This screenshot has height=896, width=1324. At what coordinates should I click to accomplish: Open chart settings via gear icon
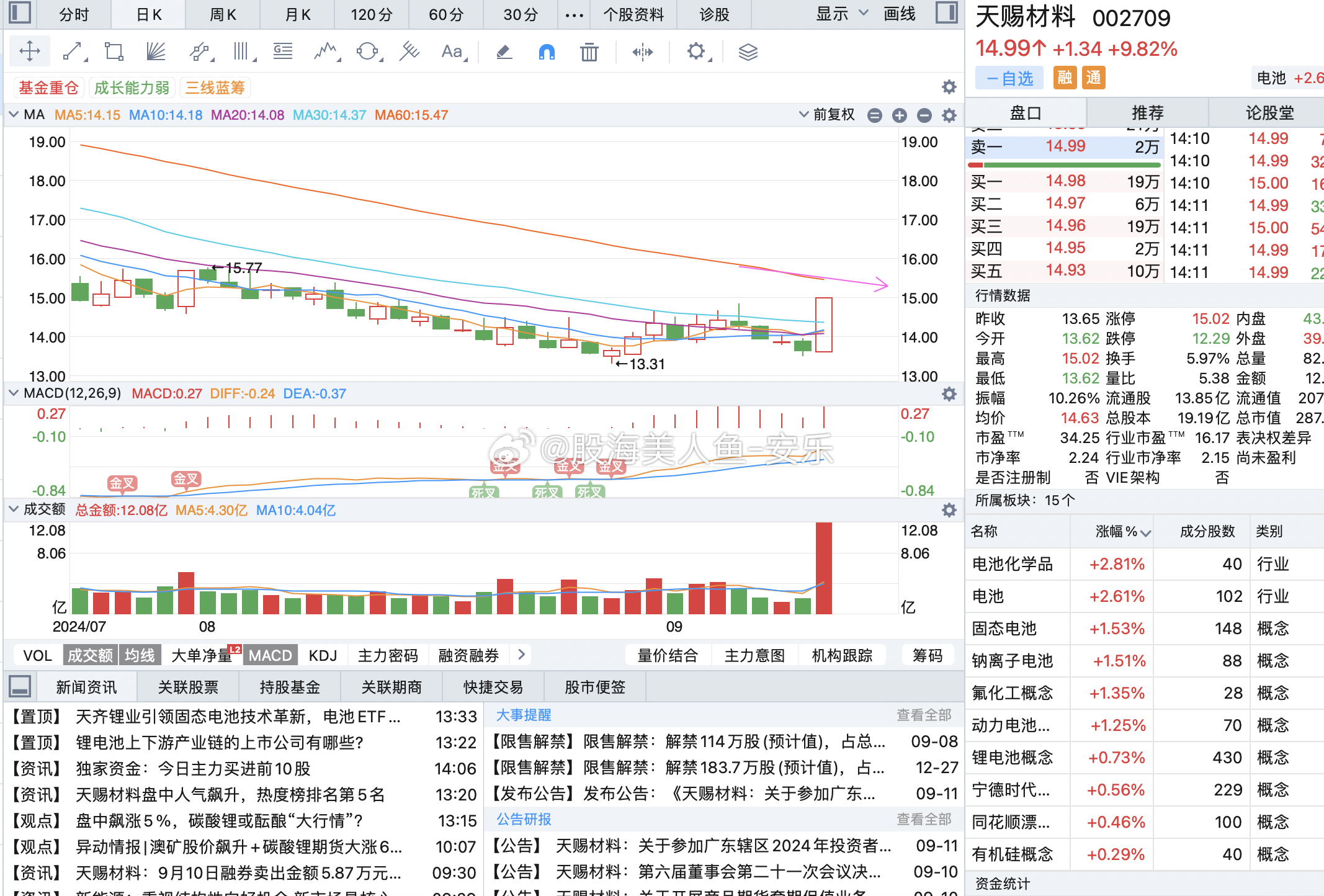click(696, 52)
